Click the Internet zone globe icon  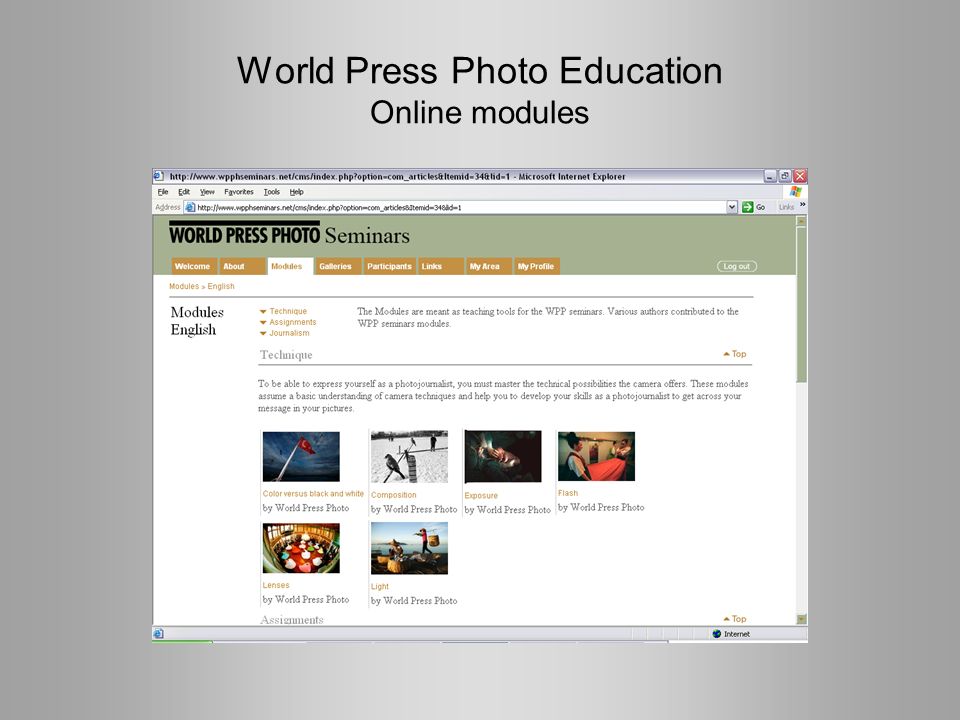coord(717,634)
